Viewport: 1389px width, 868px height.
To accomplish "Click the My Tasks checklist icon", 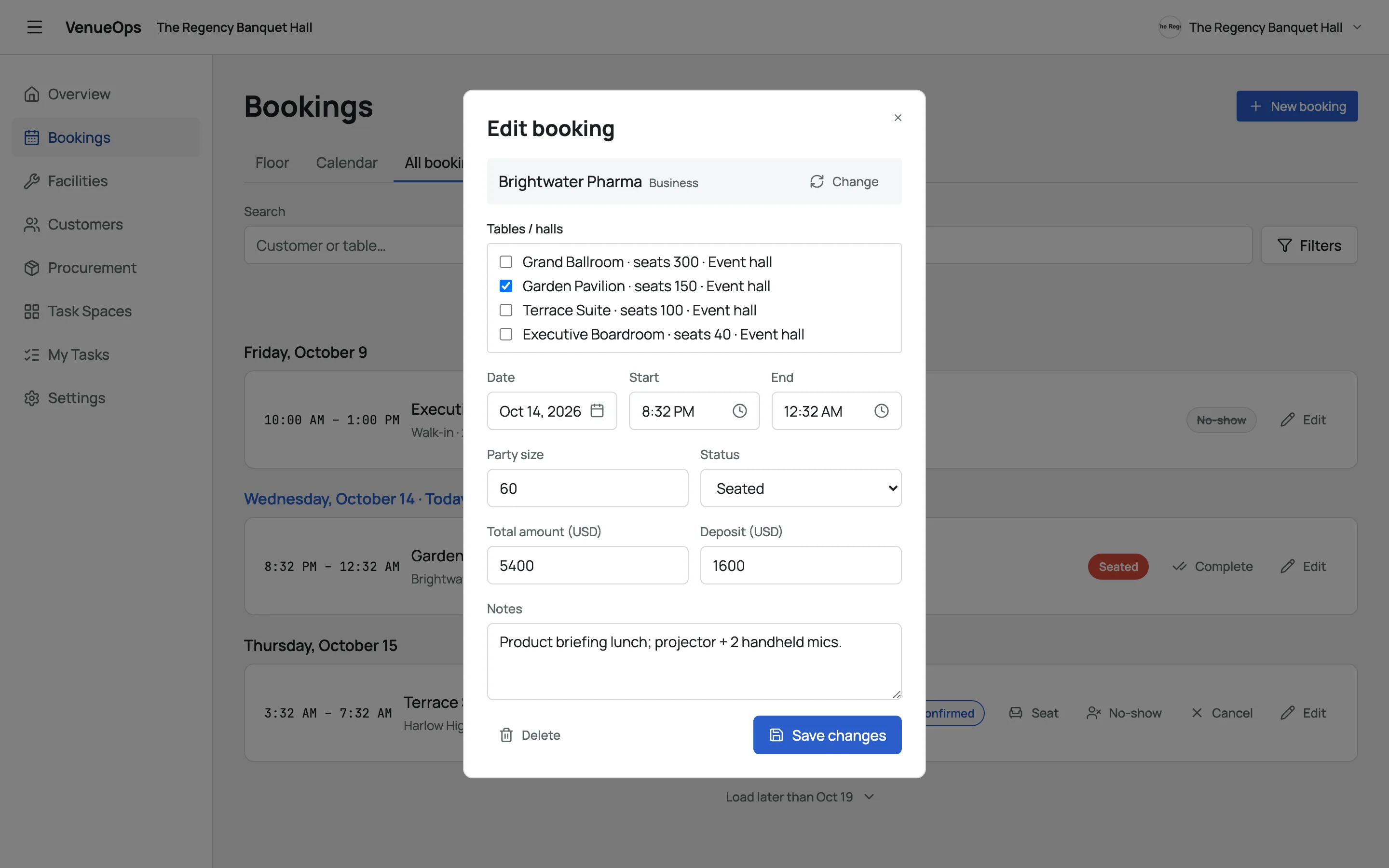I will pyautogui.click(x=31, y=355).
